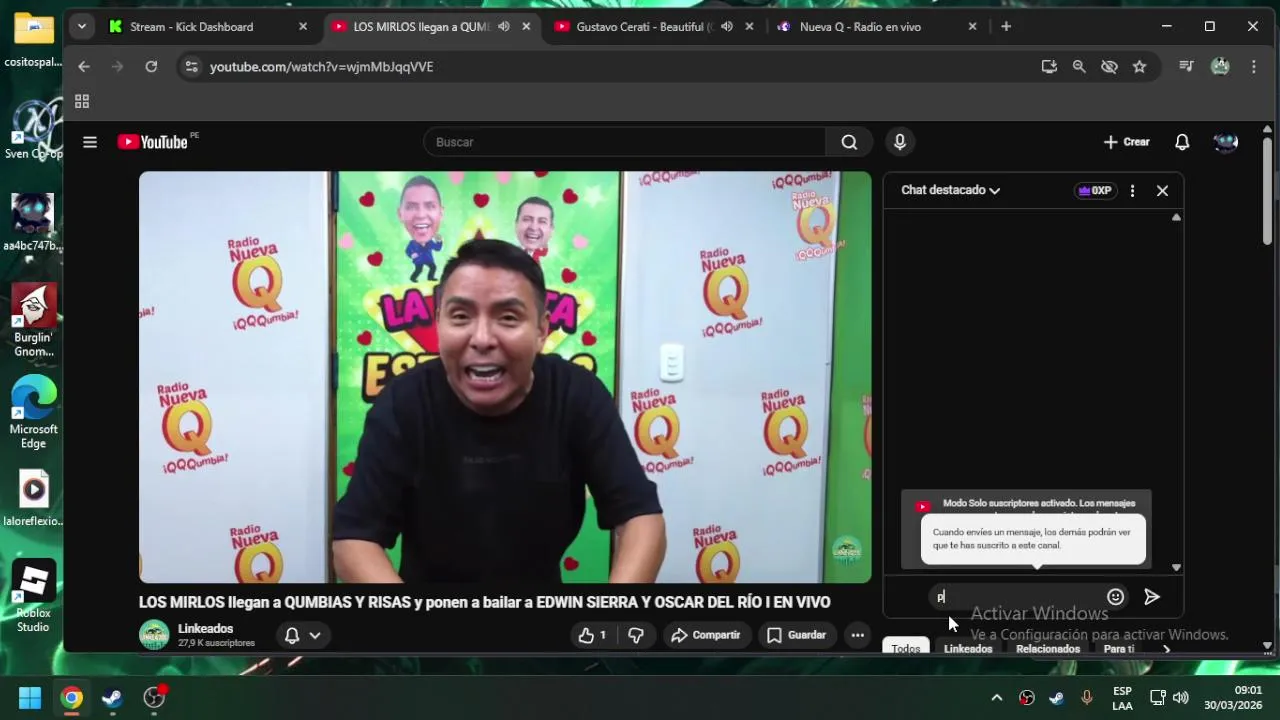
Task: Open the zoom magnifier icon in address bar
Action: tap(1079, 66)
